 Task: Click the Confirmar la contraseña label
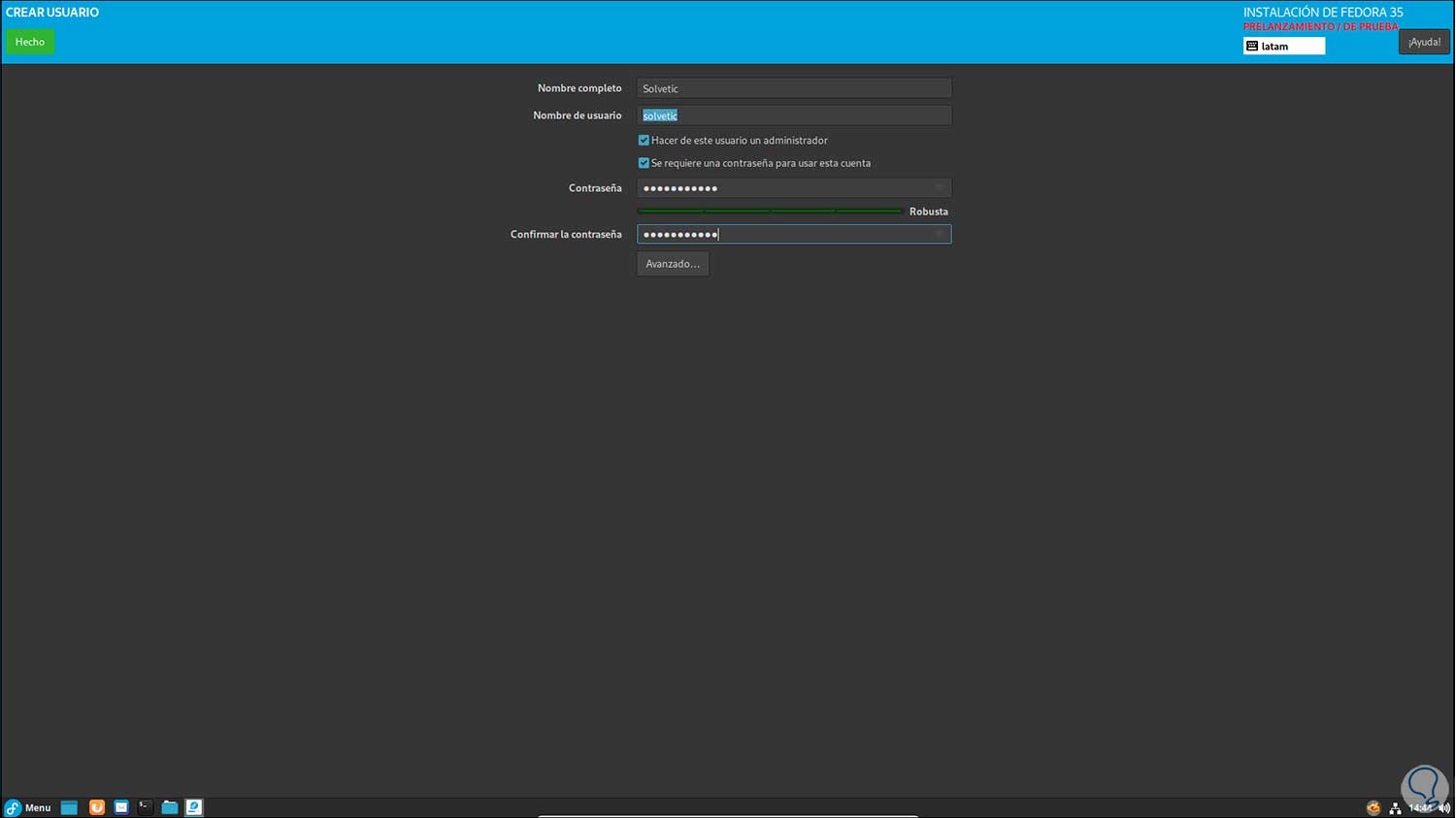pyautogui.click(x=566, y=234)
